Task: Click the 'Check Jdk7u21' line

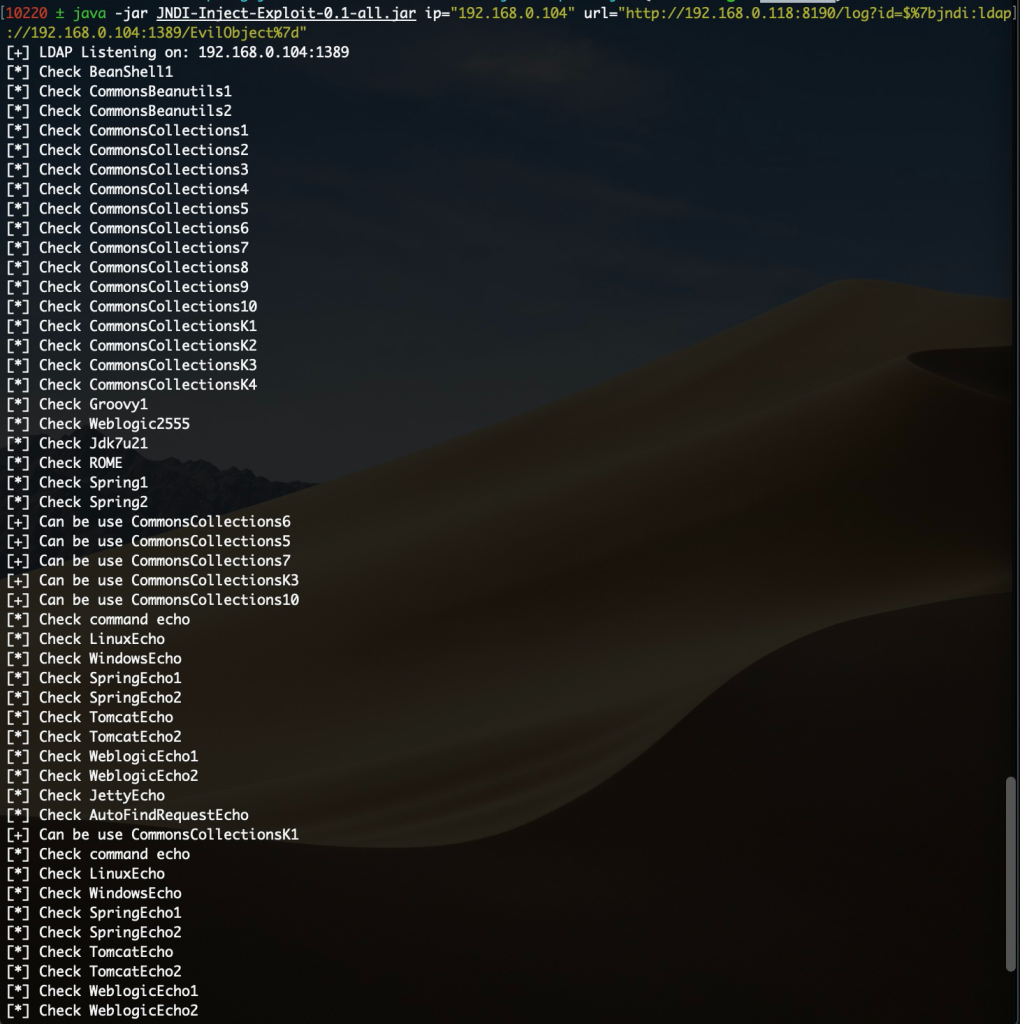Action: click(77, 444)
